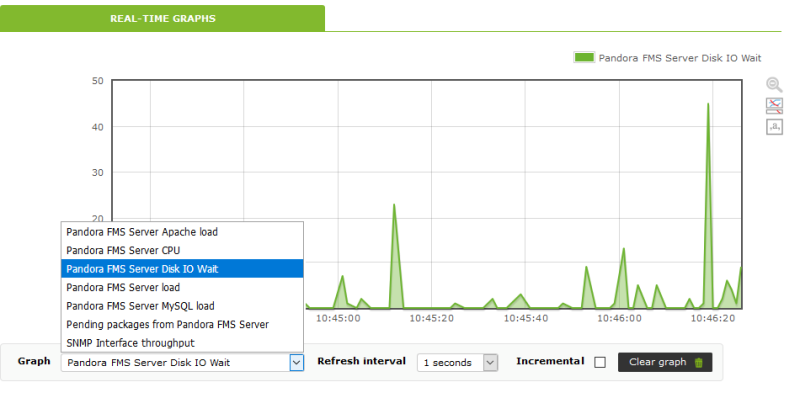800x398 pixels.
Task: Click the 10:45:20 time axis label
Action: pyautogui.click(x=432, y=318)
